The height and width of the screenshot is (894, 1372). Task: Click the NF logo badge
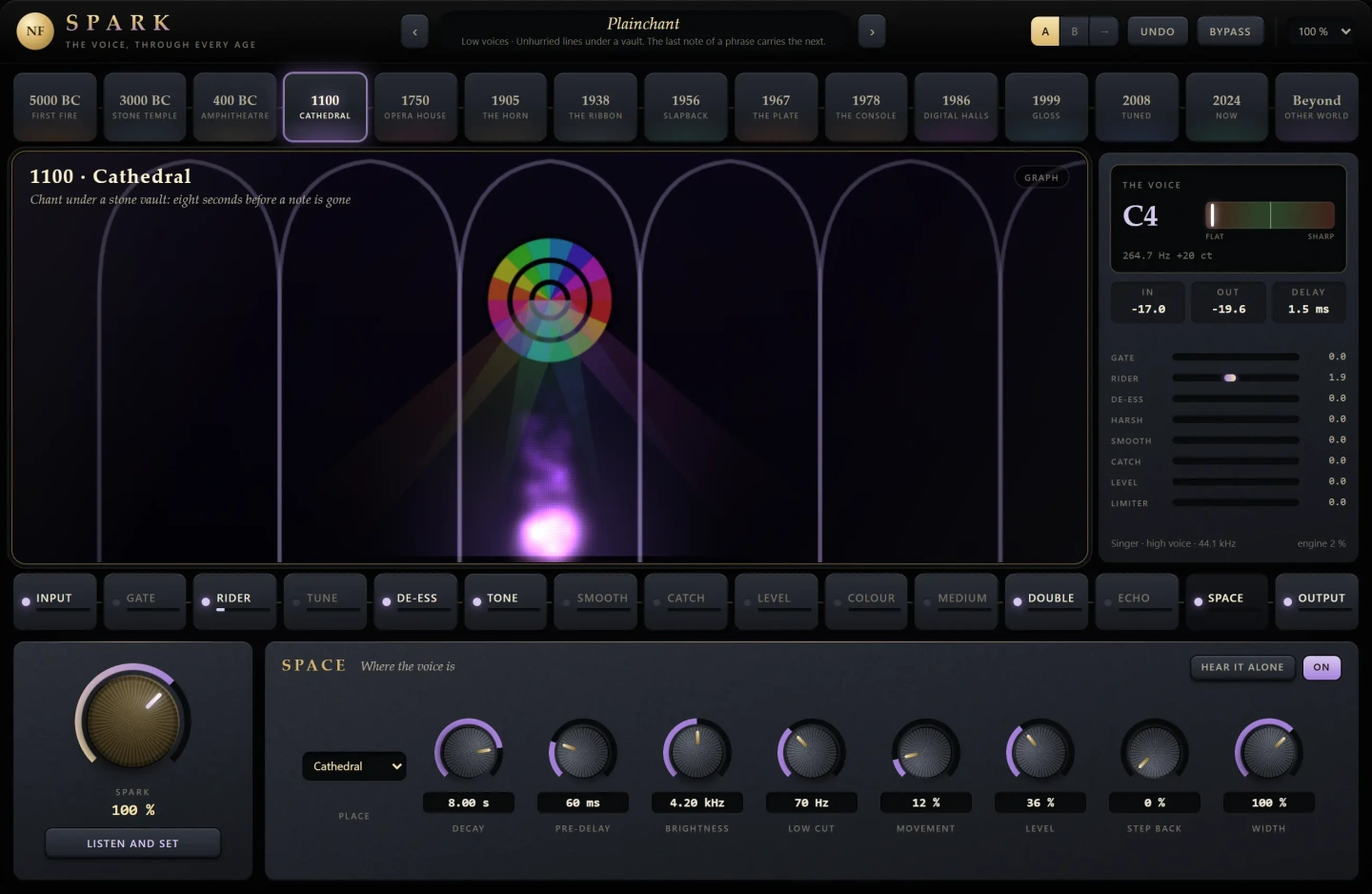coord(35,31)
